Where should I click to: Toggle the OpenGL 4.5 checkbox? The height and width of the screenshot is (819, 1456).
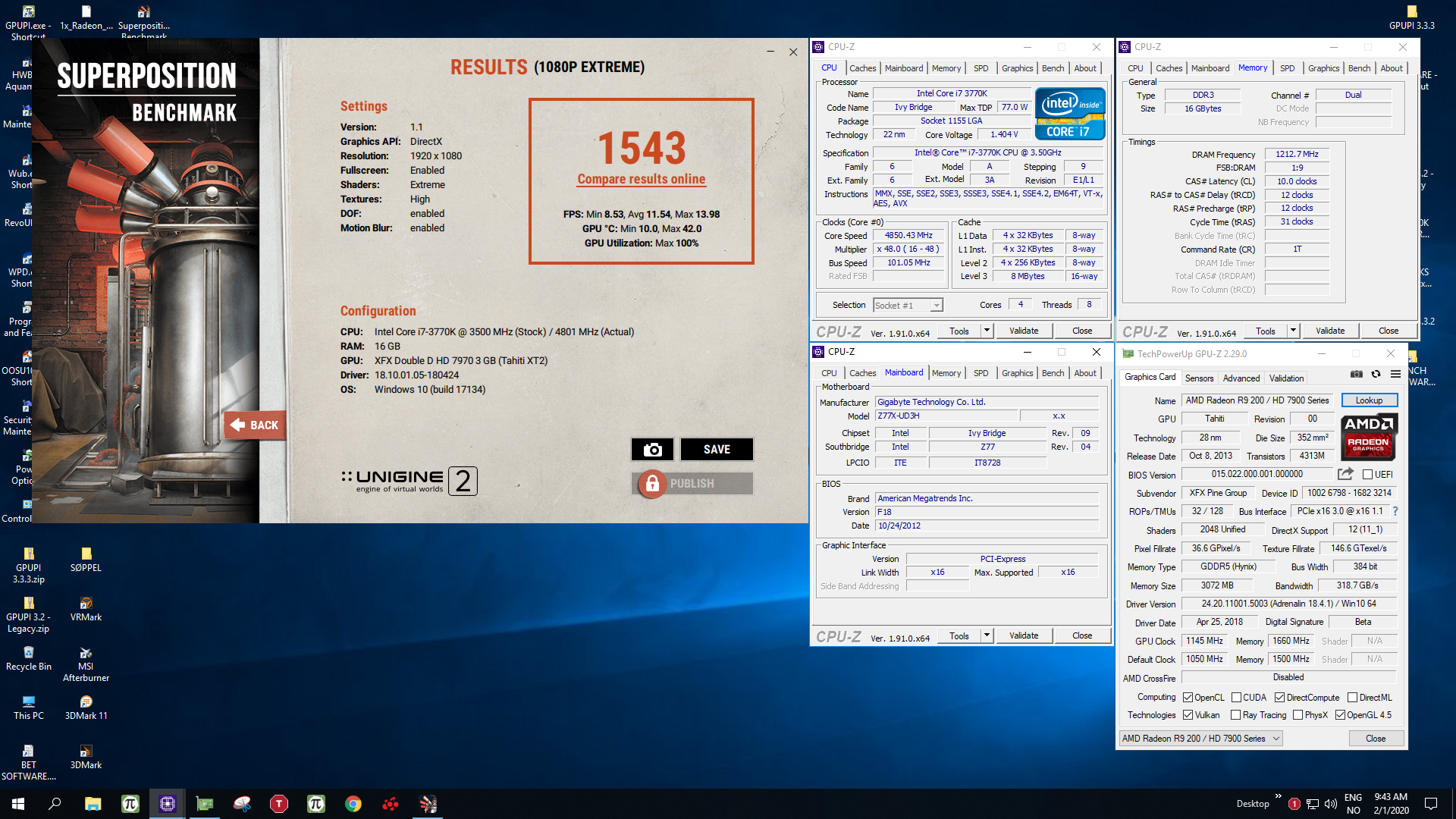pos(1340,715)
